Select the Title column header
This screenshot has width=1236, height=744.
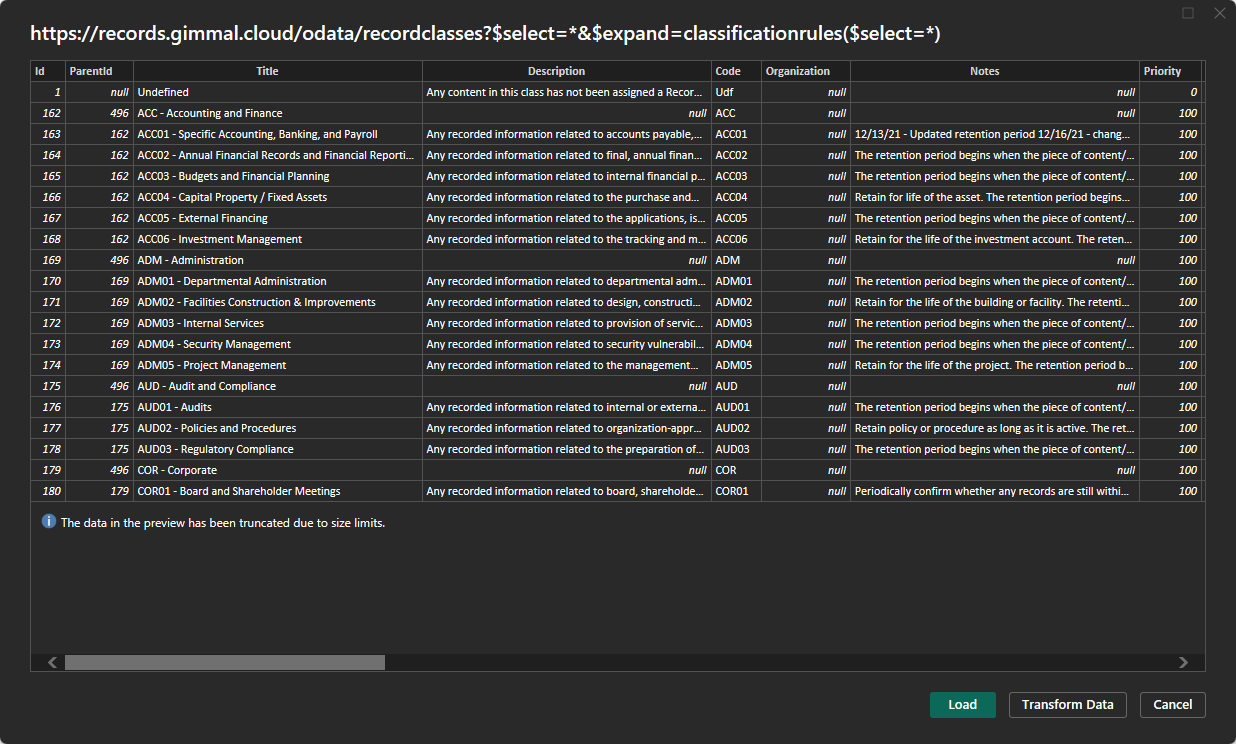(267, 71)
